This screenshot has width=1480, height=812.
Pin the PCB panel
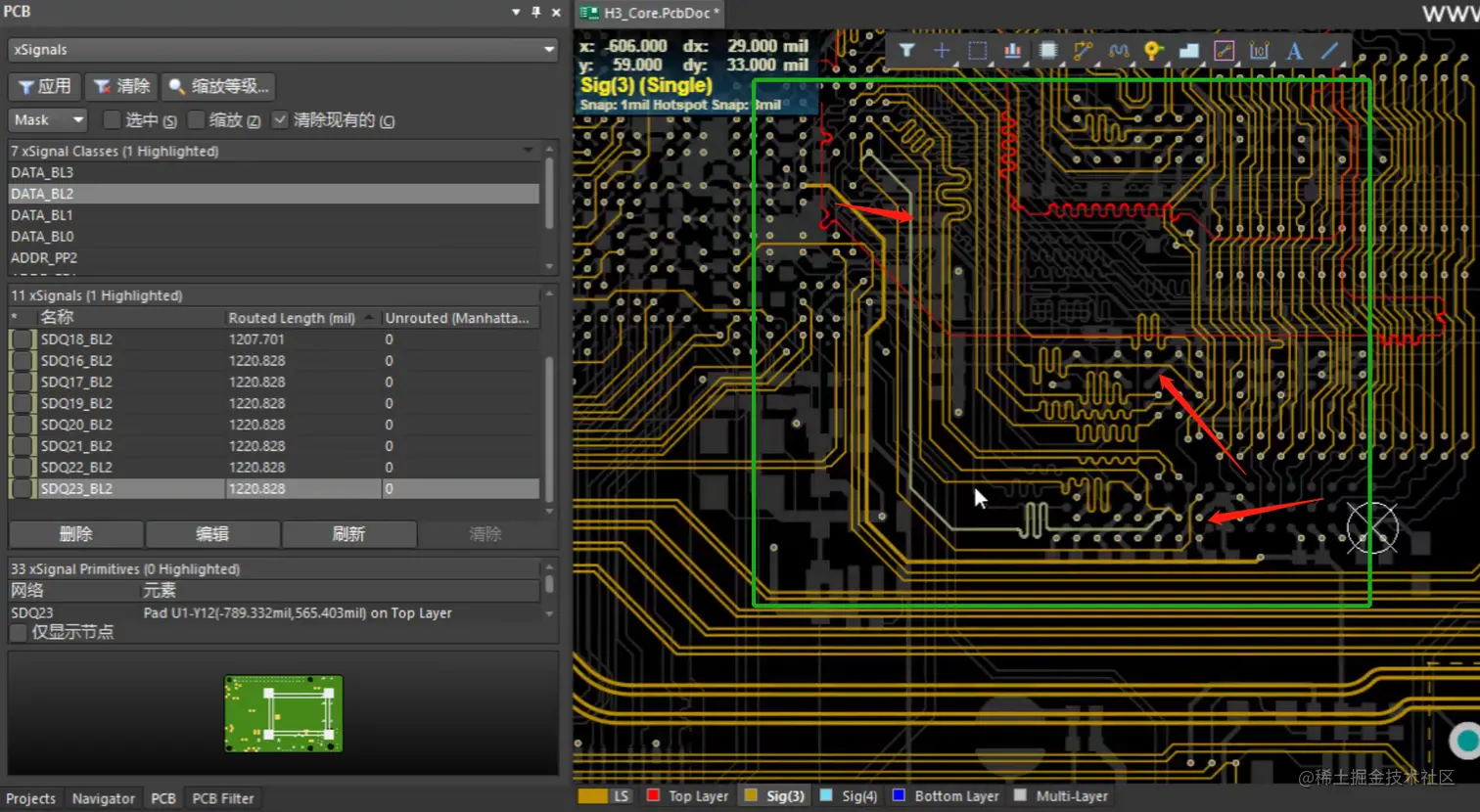click(x=535, y=12)
